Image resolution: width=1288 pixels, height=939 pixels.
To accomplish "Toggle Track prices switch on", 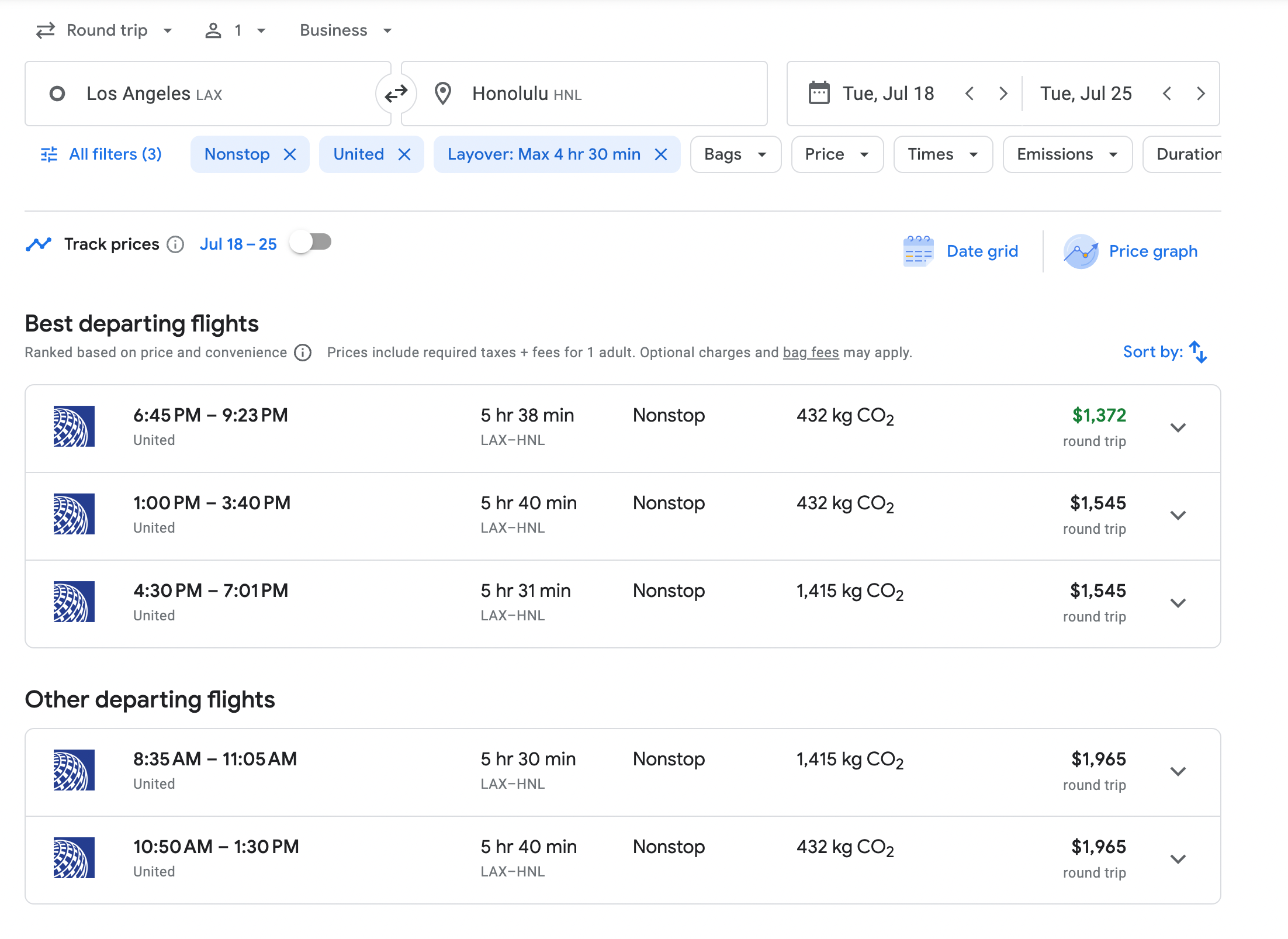I will [311, 242].
